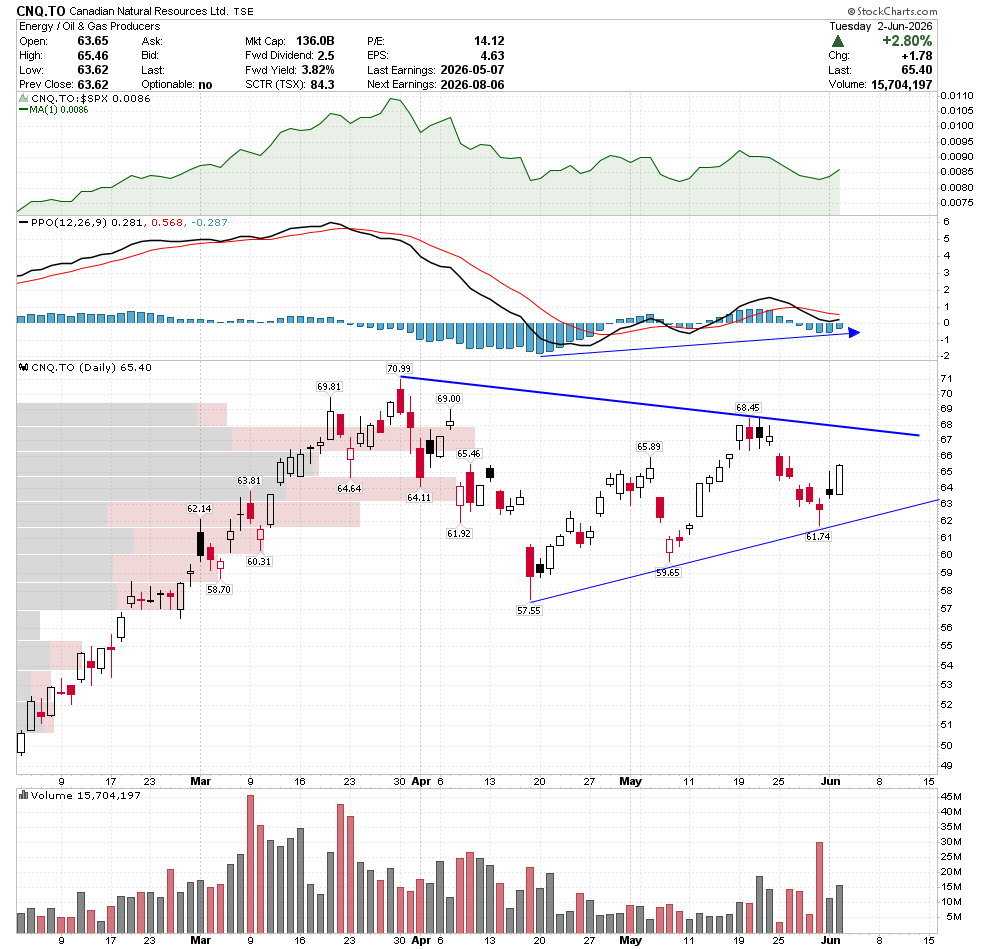Screen dimensions: 990x949
Task: Click the MA(1) 0.0086 legend text
Action: [59, 110]
